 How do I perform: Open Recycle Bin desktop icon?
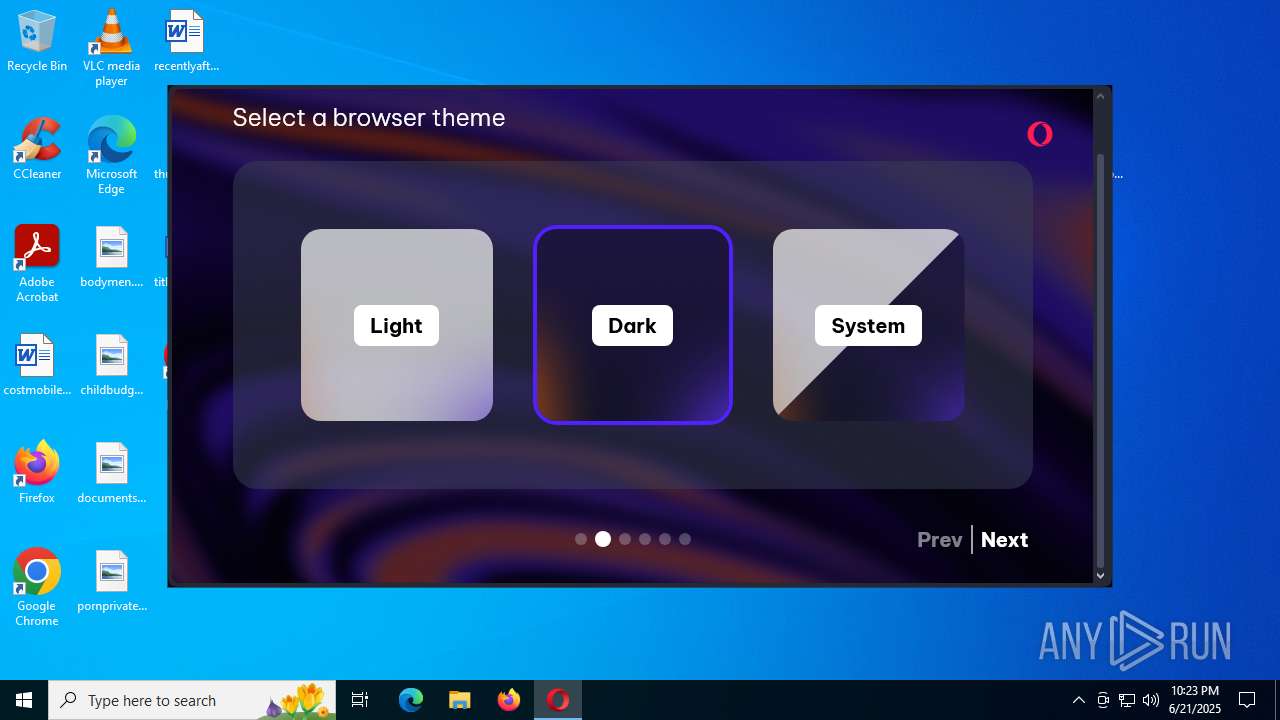pos(37,42)
